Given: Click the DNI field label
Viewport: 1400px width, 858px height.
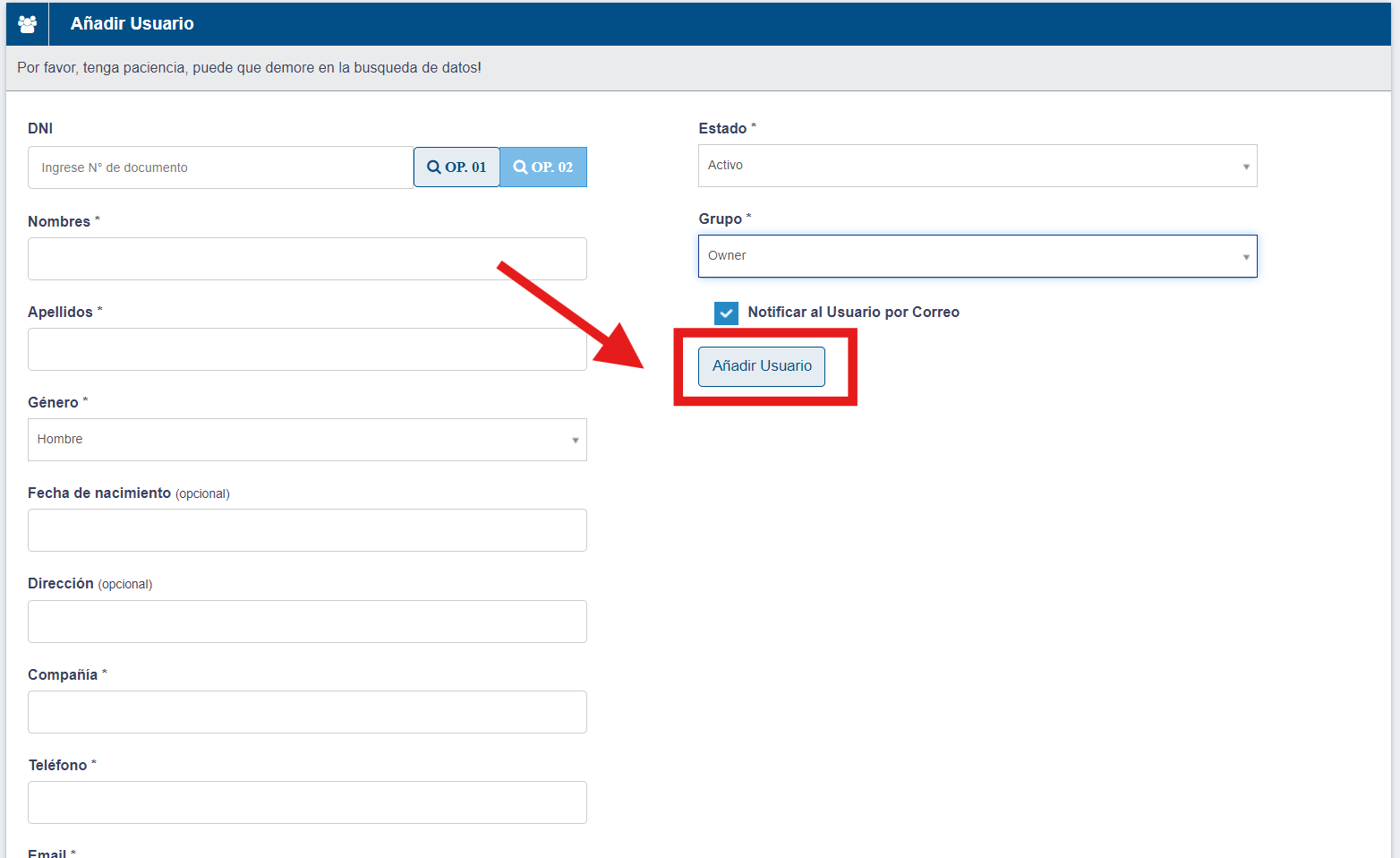Looking at the screenshot, I should click(40, 129).
